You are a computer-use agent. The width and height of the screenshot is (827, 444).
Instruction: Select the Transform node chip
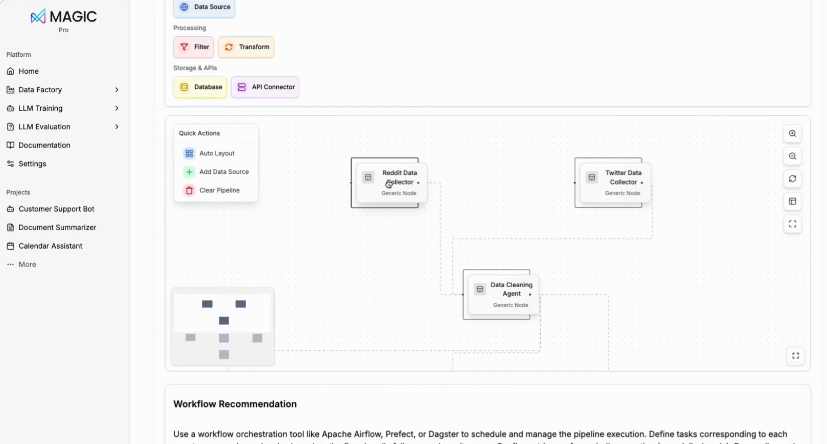(246, 47)
